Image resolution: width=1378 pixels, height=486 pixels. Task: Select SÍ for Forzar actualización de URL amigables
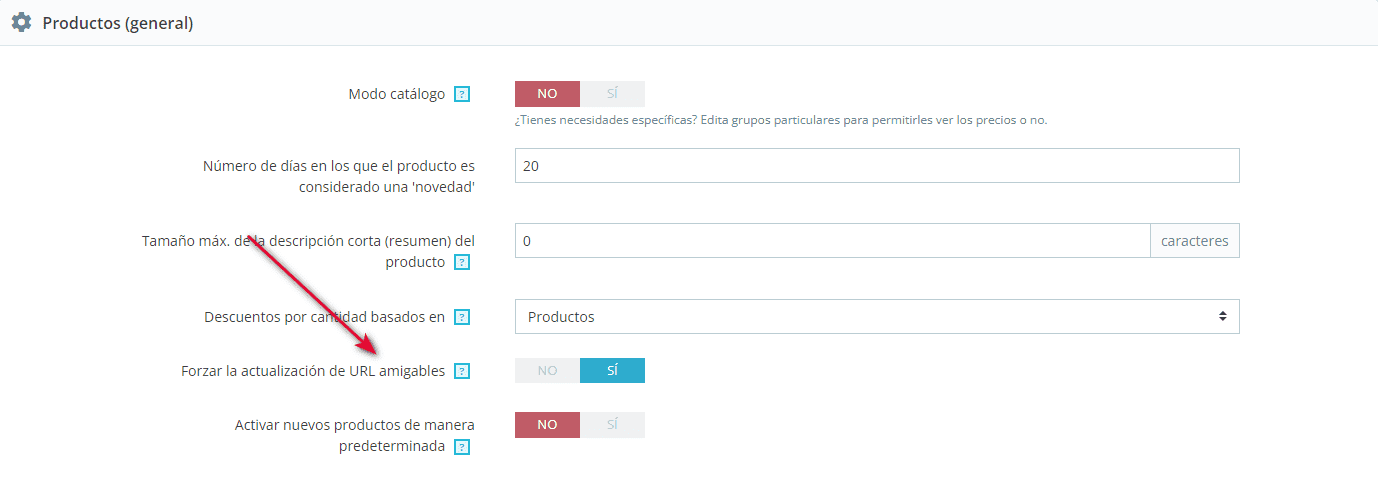(612, 371)
